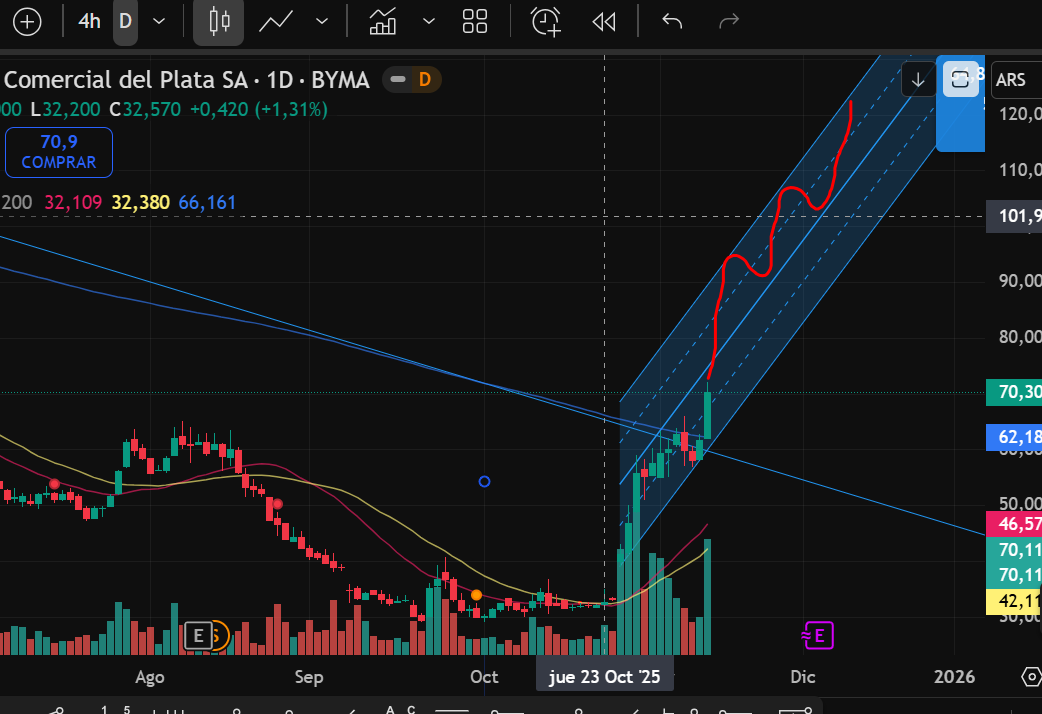This screenshot has width=1042, height=714.
Task: Select the candlestick chart type
Action: click(219, 22)
